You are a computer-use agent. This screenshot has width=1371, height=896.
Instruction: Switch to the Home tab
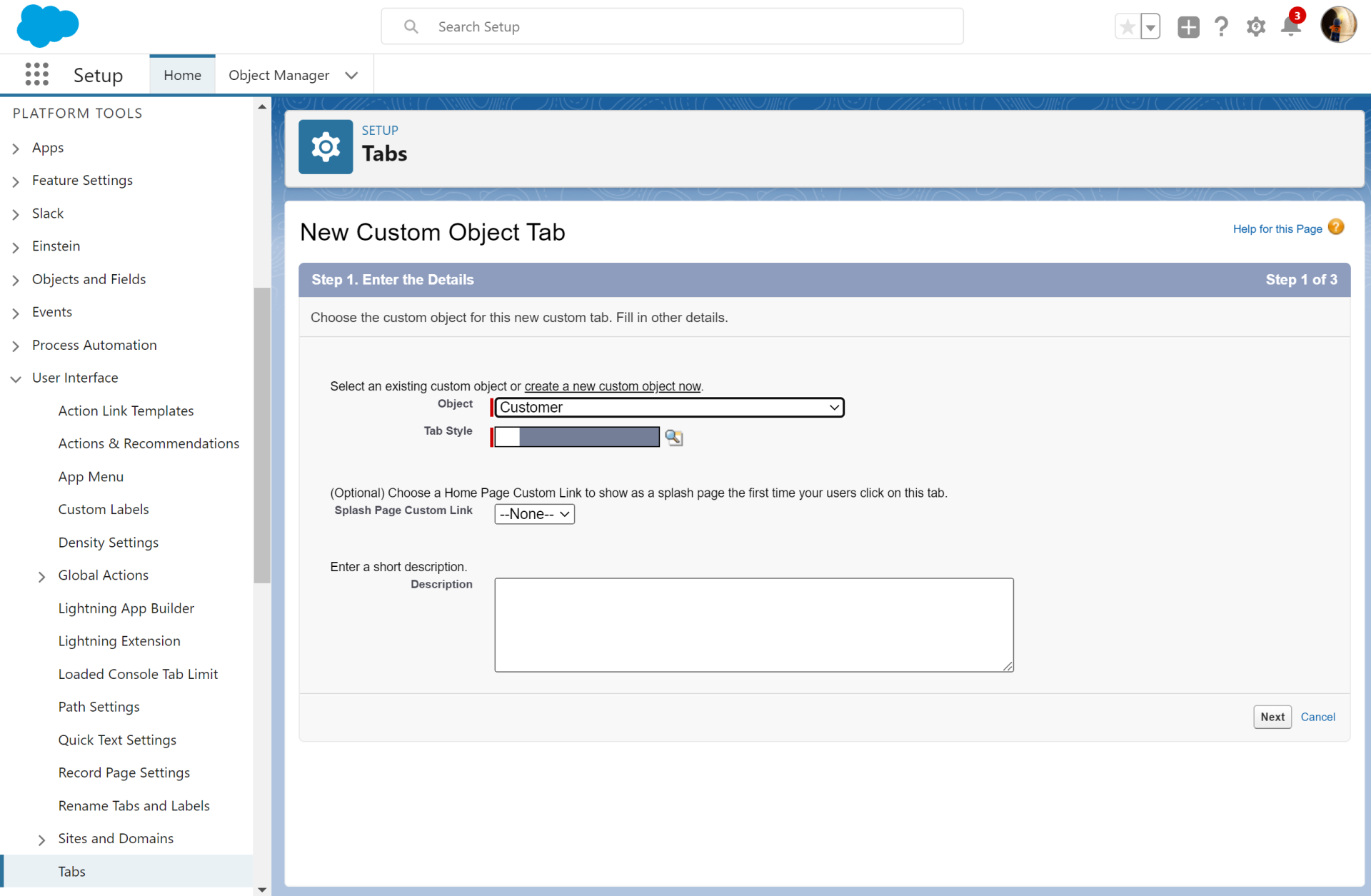click(x=182, y=74)
